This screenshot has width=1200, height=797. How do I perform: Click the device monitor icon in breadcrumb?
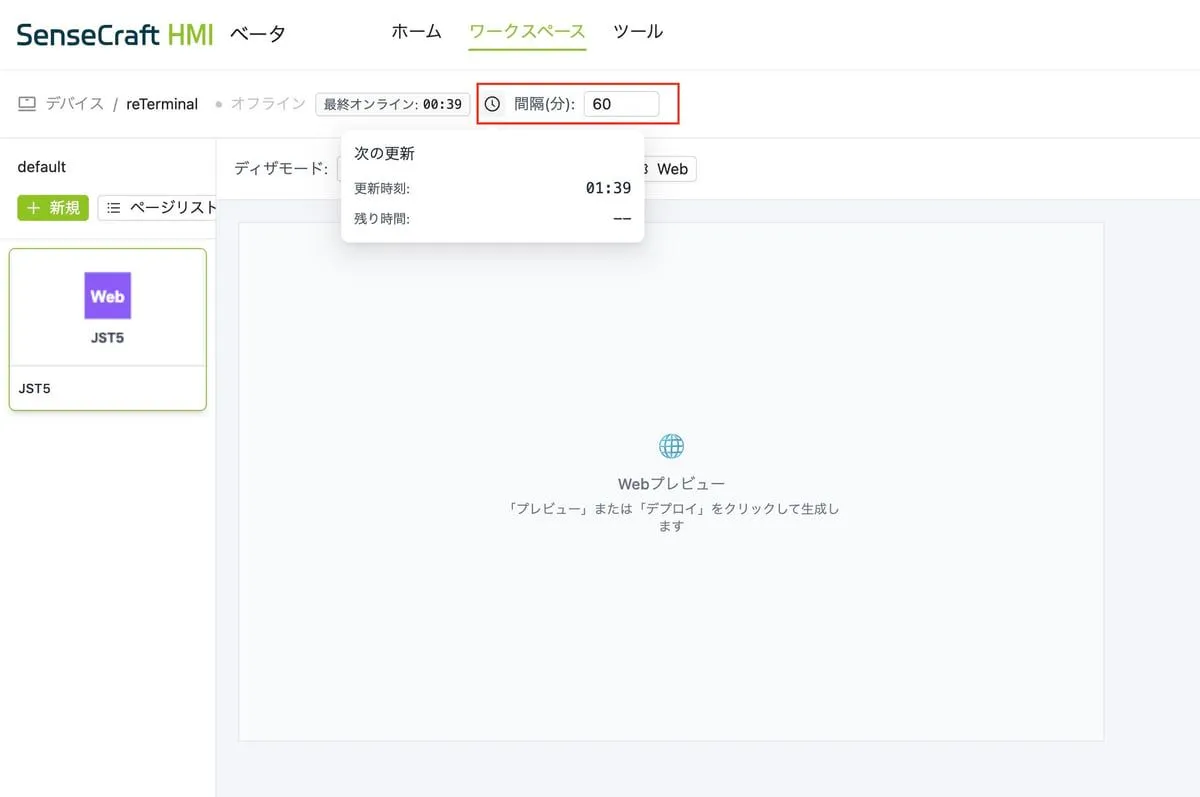(x=27, y=104)
